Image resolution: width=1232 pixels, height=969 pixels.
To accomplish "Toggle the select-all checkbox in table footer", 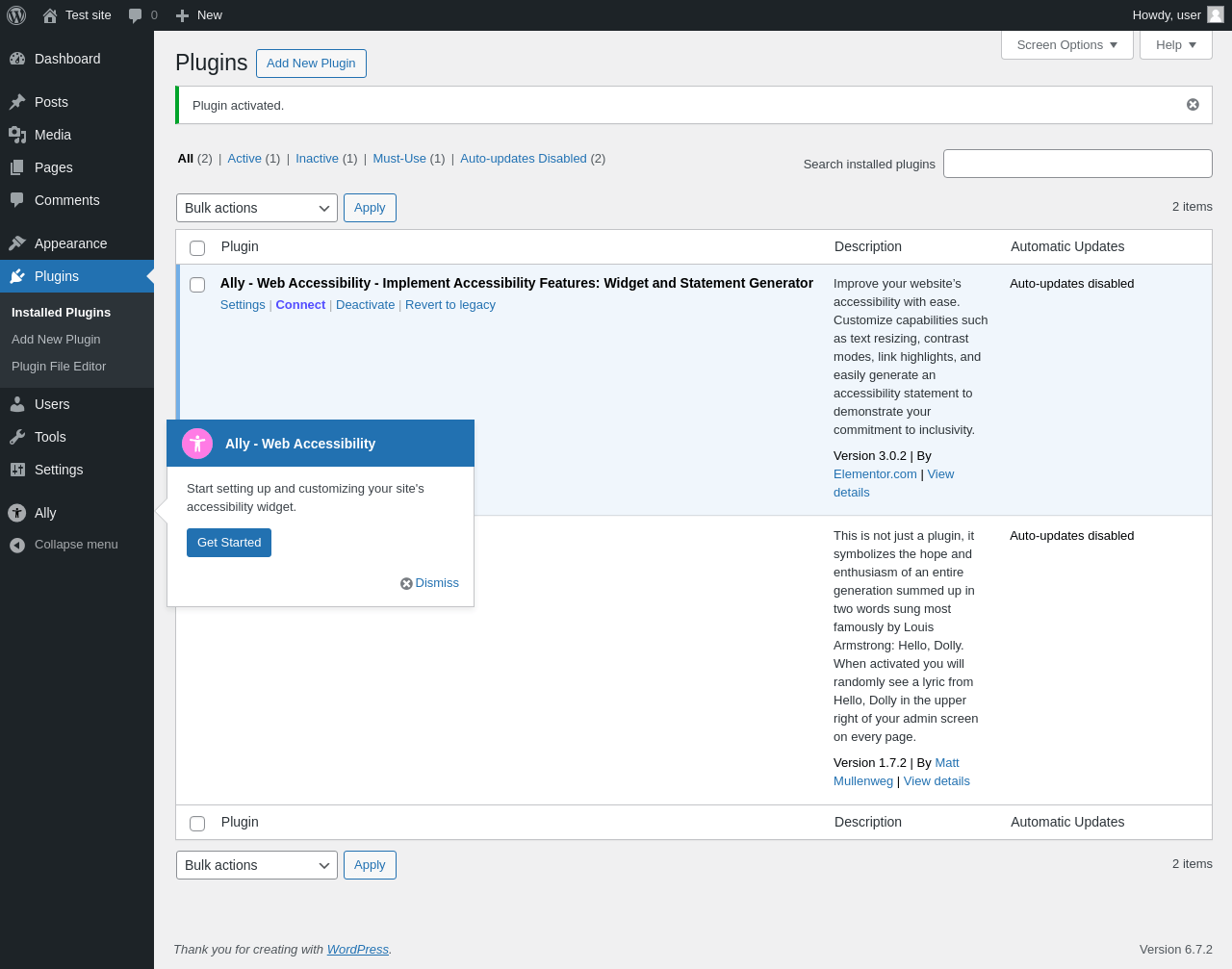I will (x=197, y=824).
